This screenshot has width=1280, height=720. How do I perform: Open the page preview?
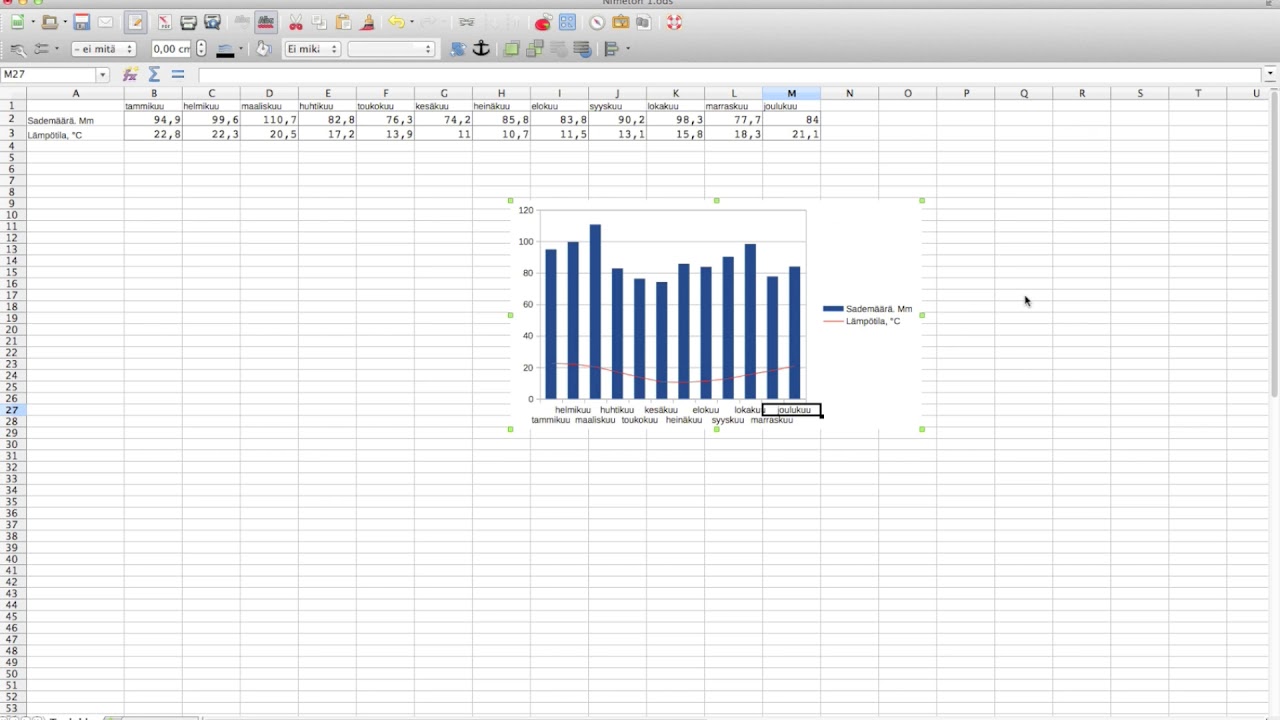click(212, 22)
